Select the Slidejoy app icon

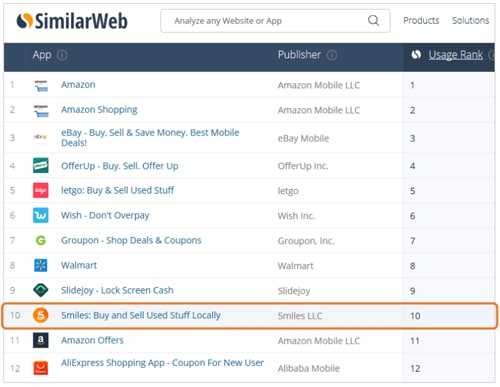coord(41,290)
